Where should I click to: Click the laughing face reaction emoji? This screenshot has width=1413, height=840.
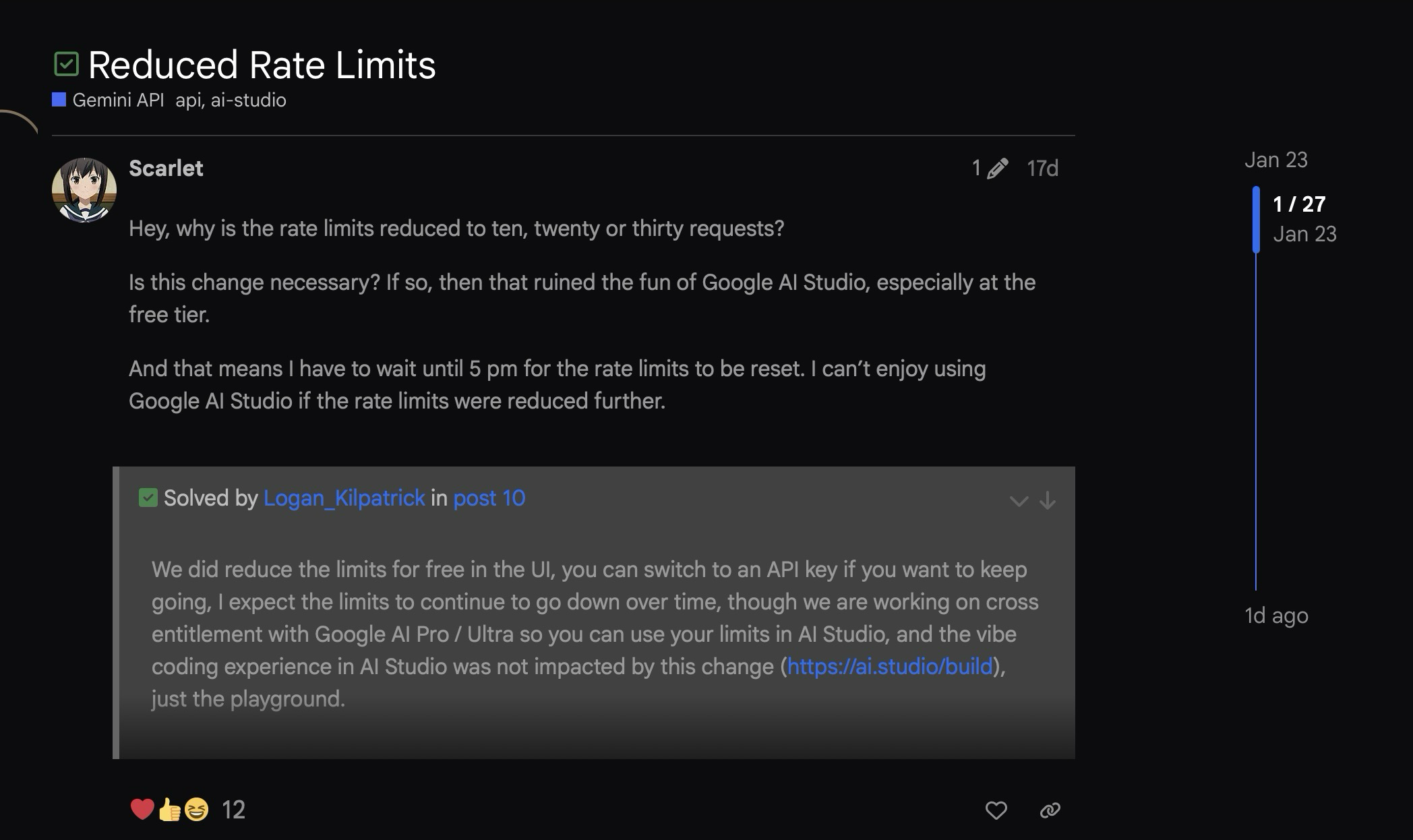[x=196, y=809]
